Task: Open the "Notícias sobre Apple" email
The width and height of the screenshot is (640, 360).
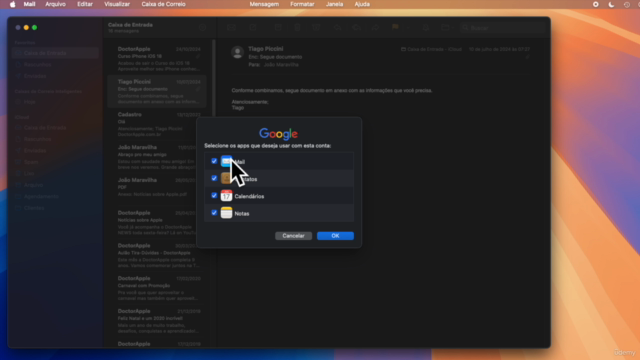Action: pos(157,222)
